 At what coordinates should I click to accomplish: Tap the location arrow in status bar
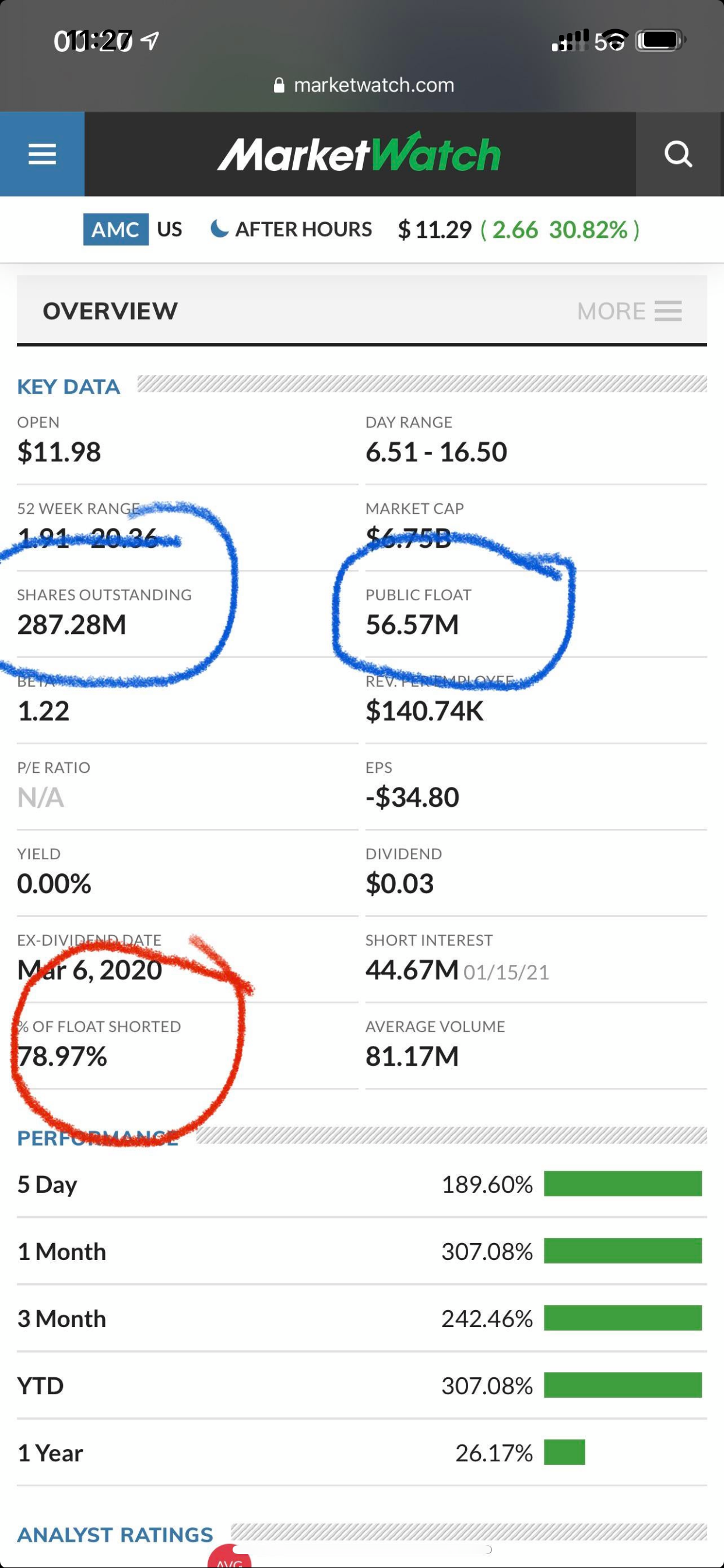150,41
